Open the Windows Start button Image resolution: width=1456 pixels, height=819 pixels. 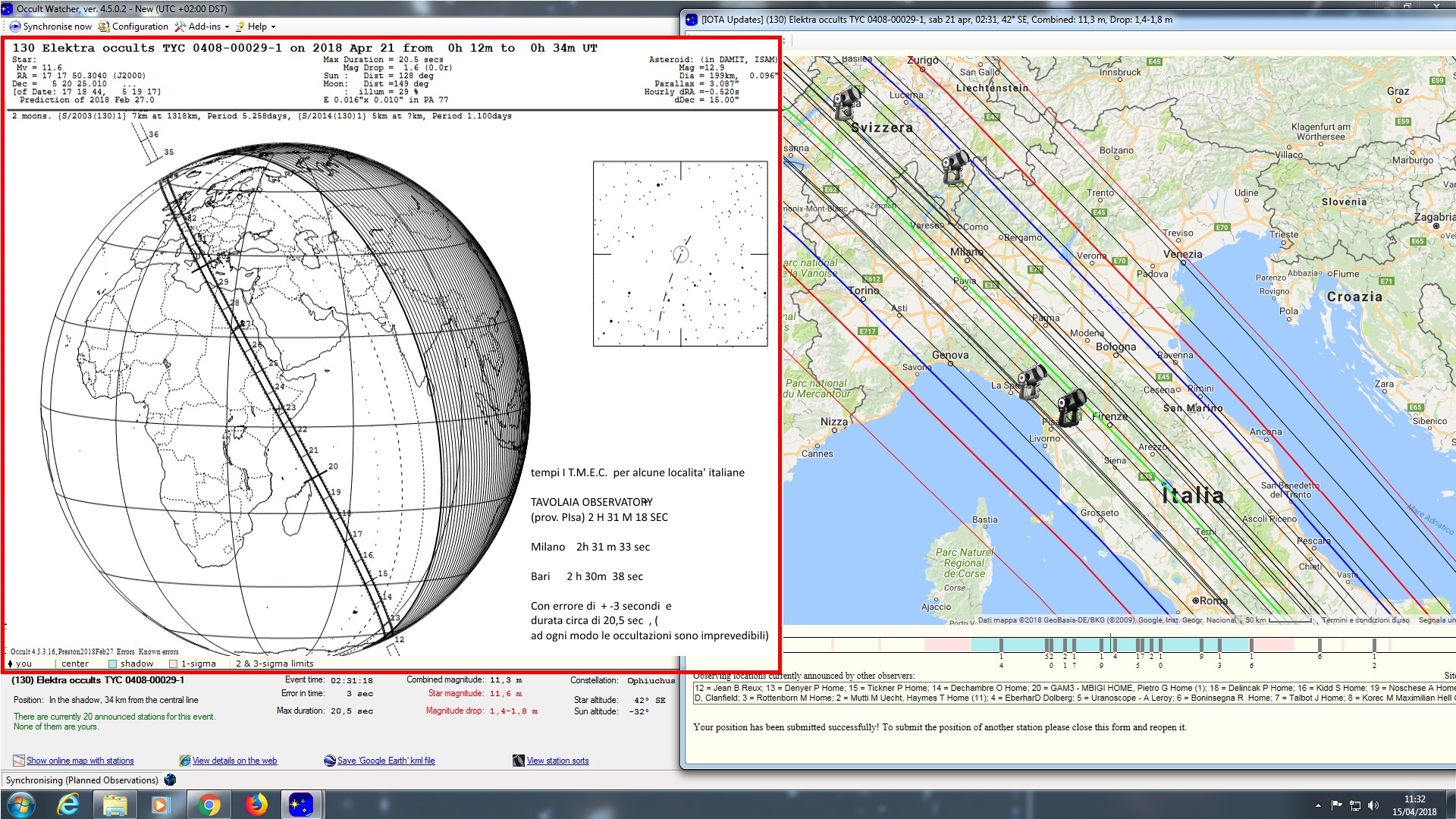(x=20, y=805)
